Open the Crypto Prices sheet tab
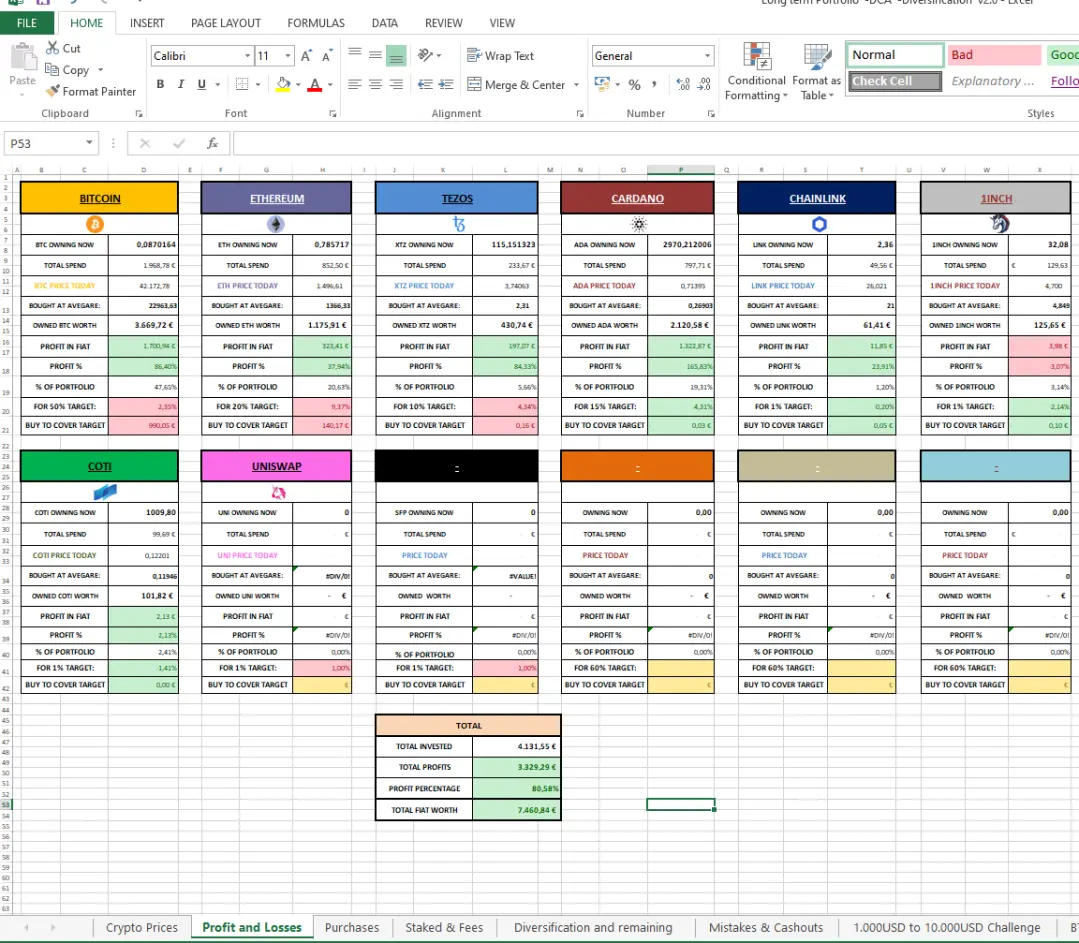Image resolution: width=1079 pixels, height=943 pixels. tap(142, 927)
